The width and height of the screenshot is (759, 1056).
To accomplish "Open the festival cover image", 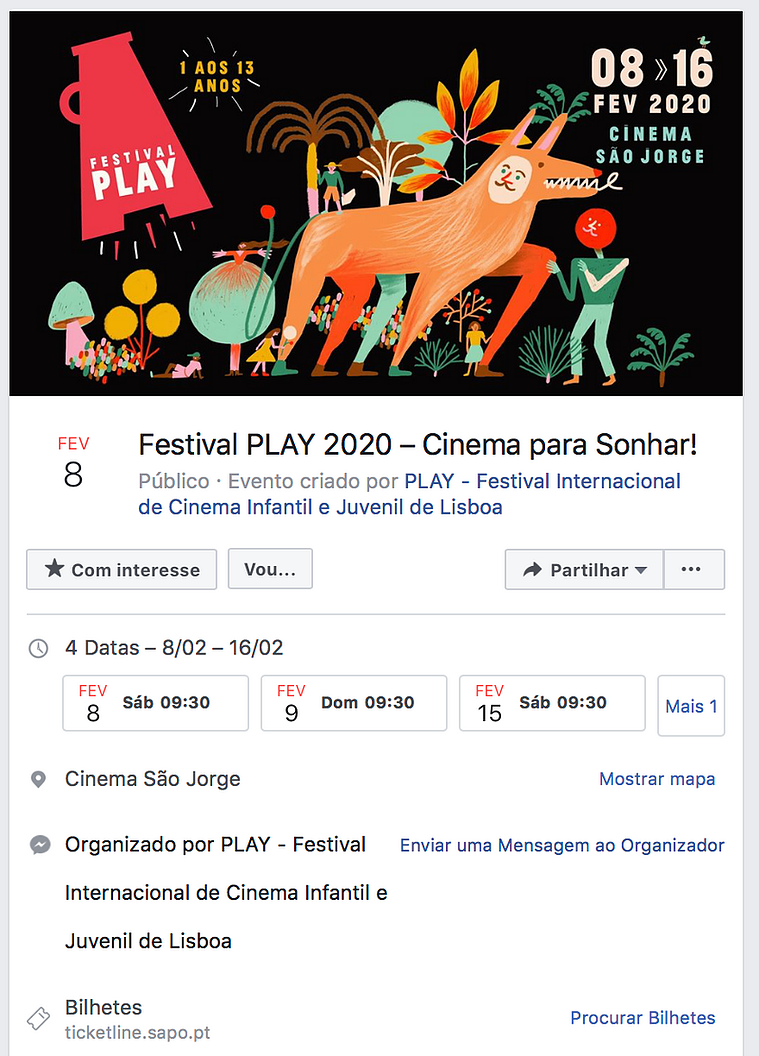I will [376, 203].
